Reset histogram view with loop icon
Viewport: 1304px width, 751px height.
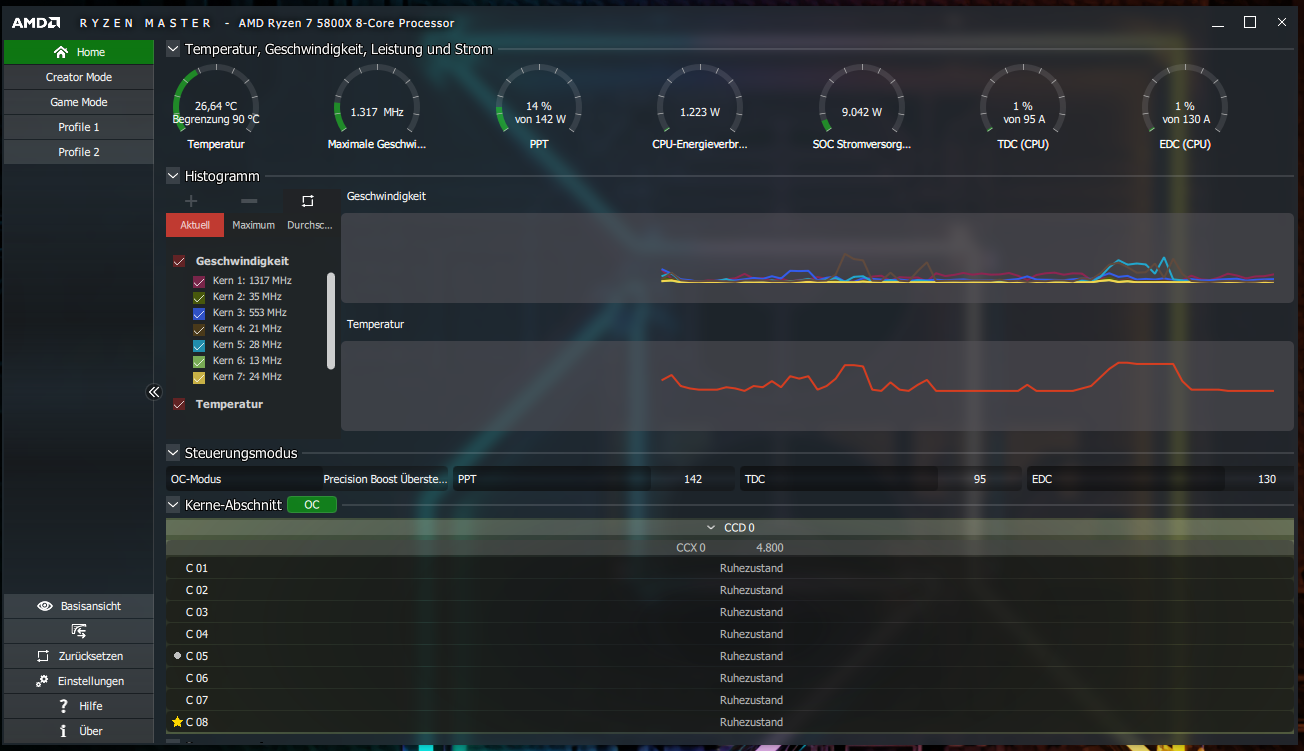coord(307,201)
